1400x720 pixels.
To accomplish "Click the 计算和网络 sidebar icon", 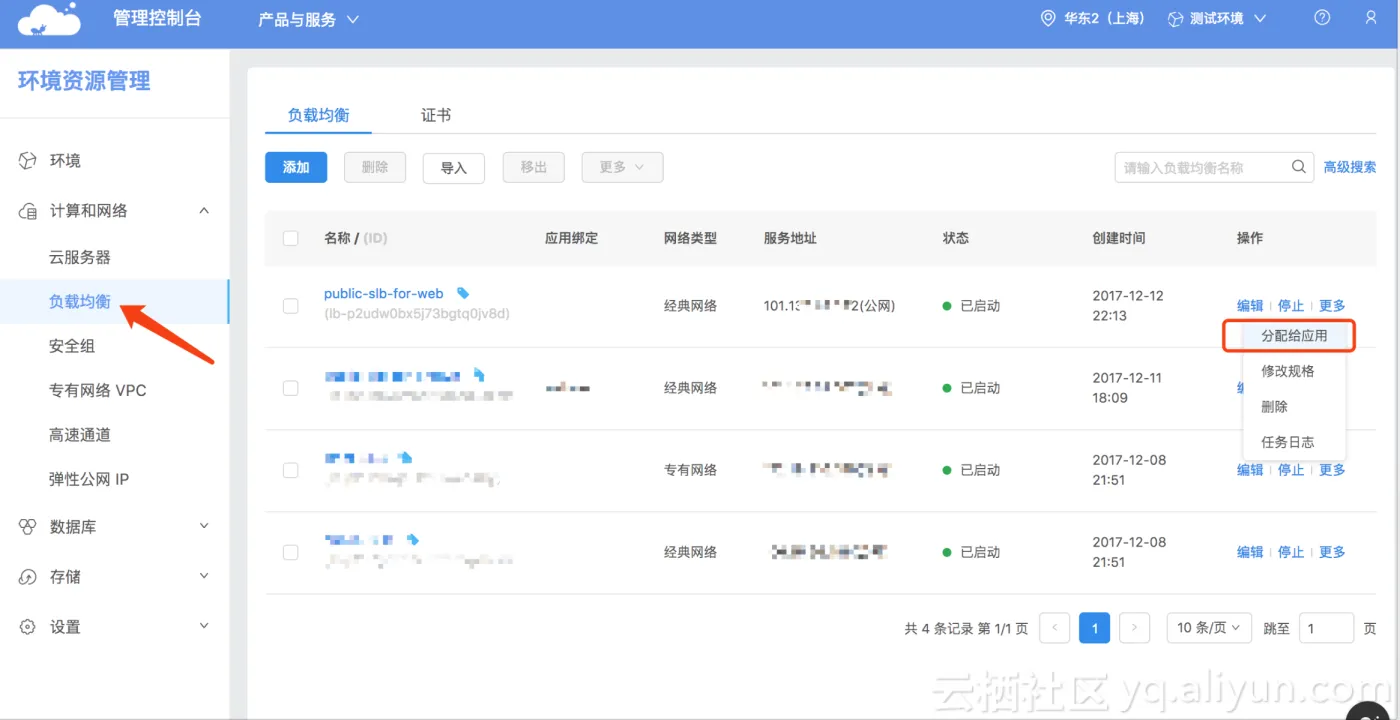I will click(28, 211).
